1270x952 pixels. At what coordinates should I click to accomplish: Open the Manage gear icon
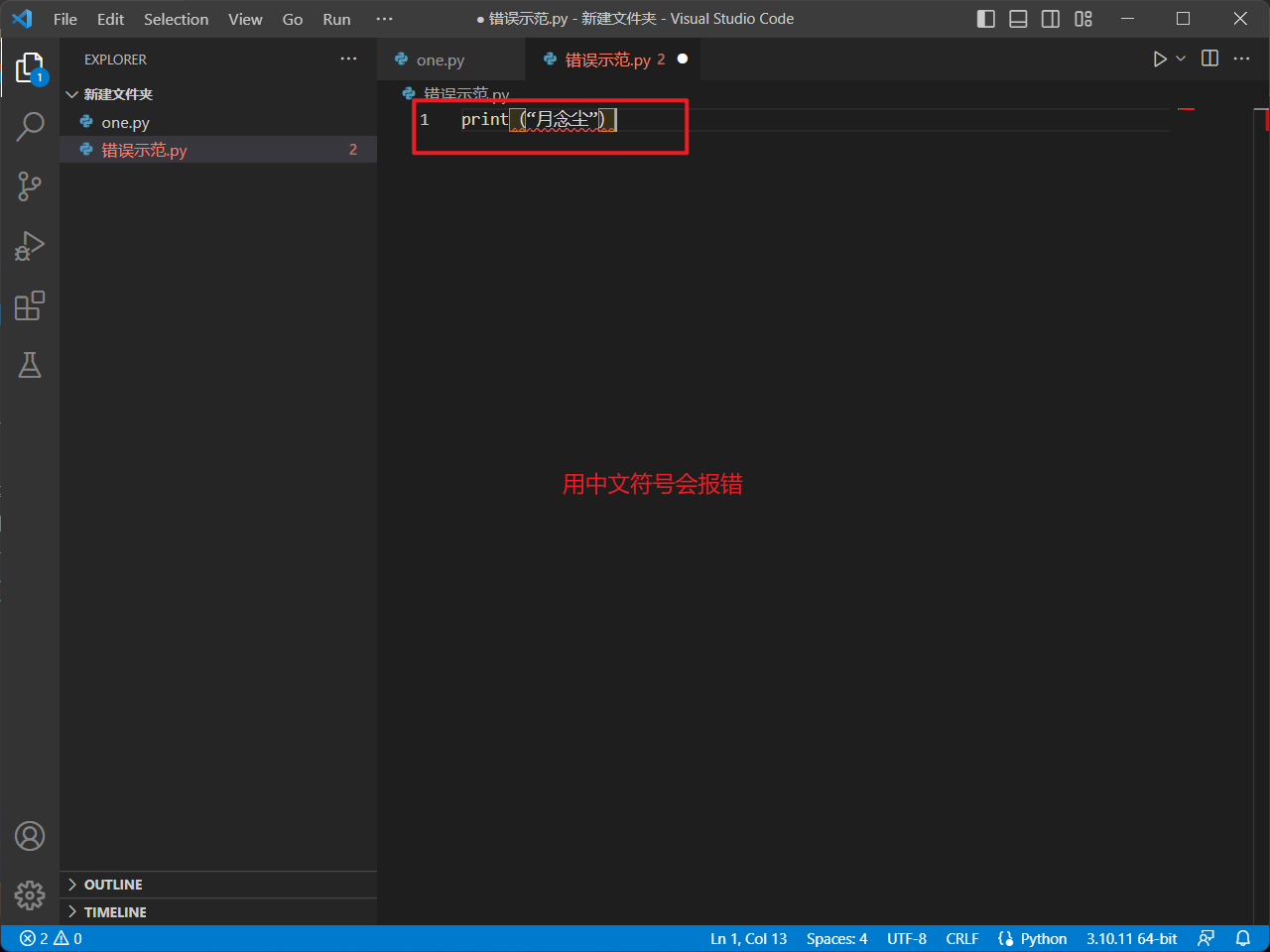[30, 895]
